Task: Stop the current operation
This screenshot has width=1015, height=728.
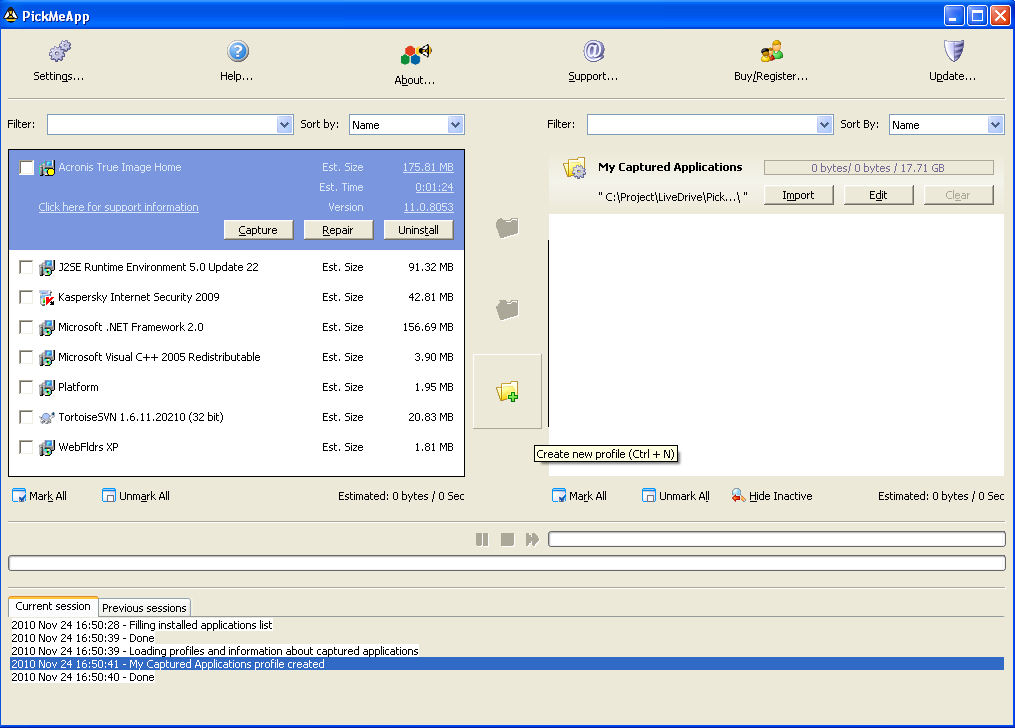Action: tap(508, 539)
